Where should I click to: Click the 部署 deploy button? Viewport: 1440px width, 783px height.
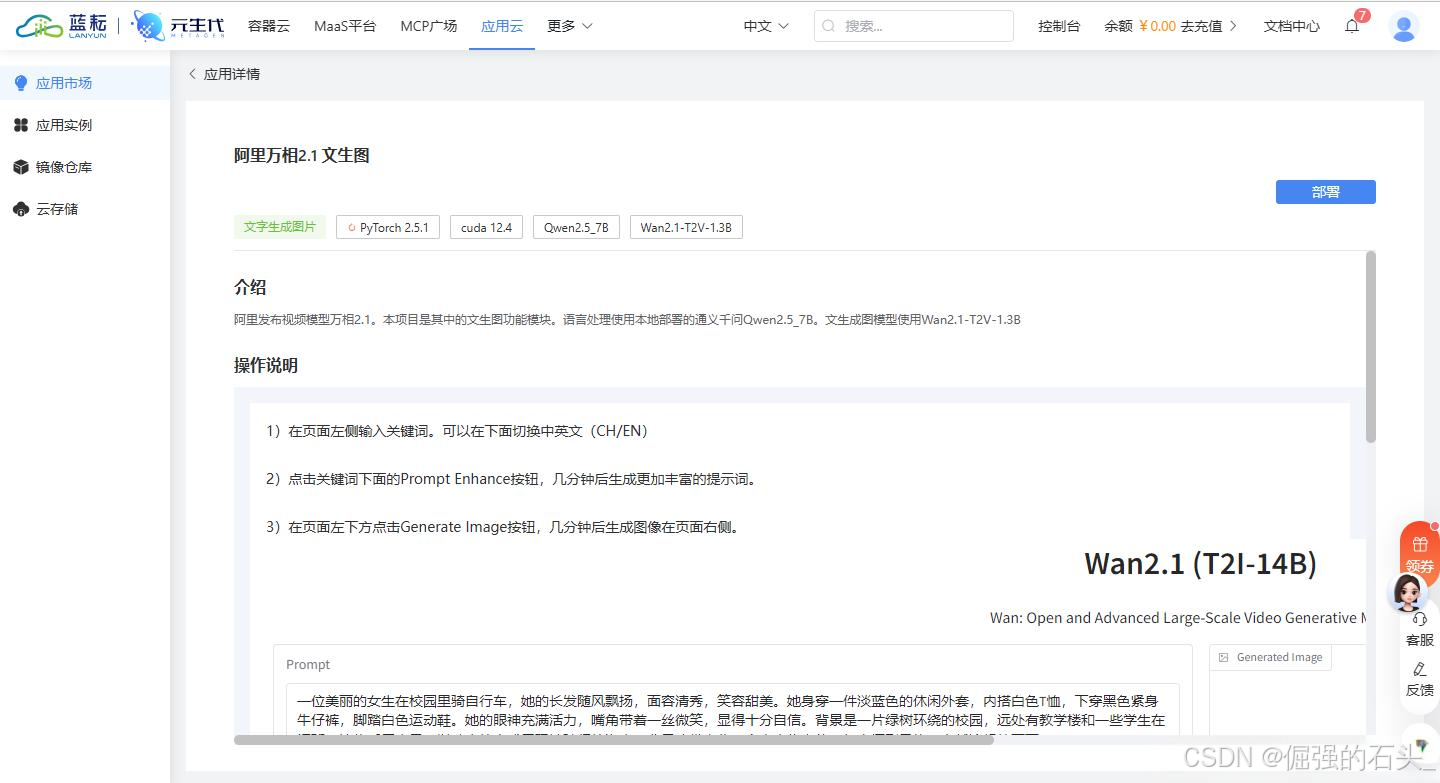(x=1325, y=192)
